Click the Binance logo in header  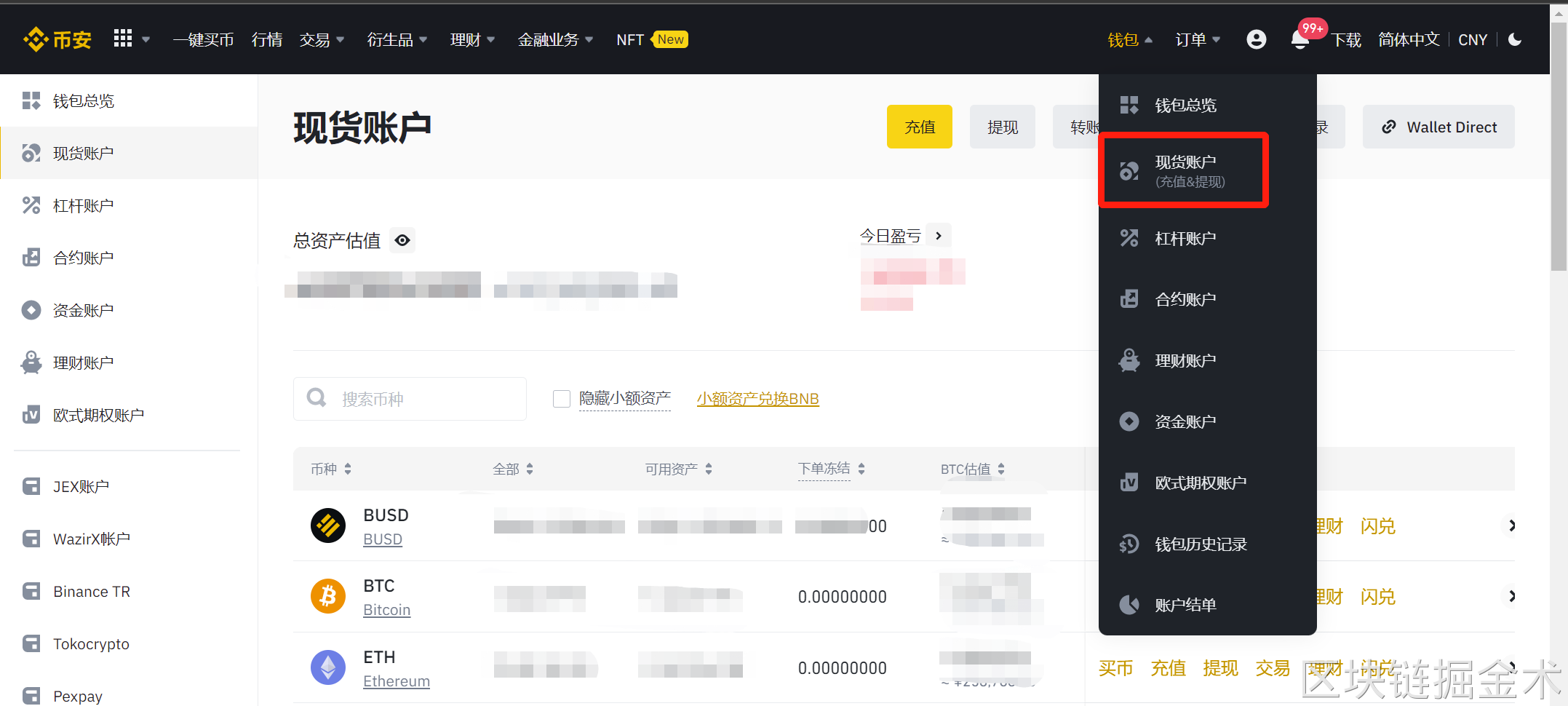57,39
